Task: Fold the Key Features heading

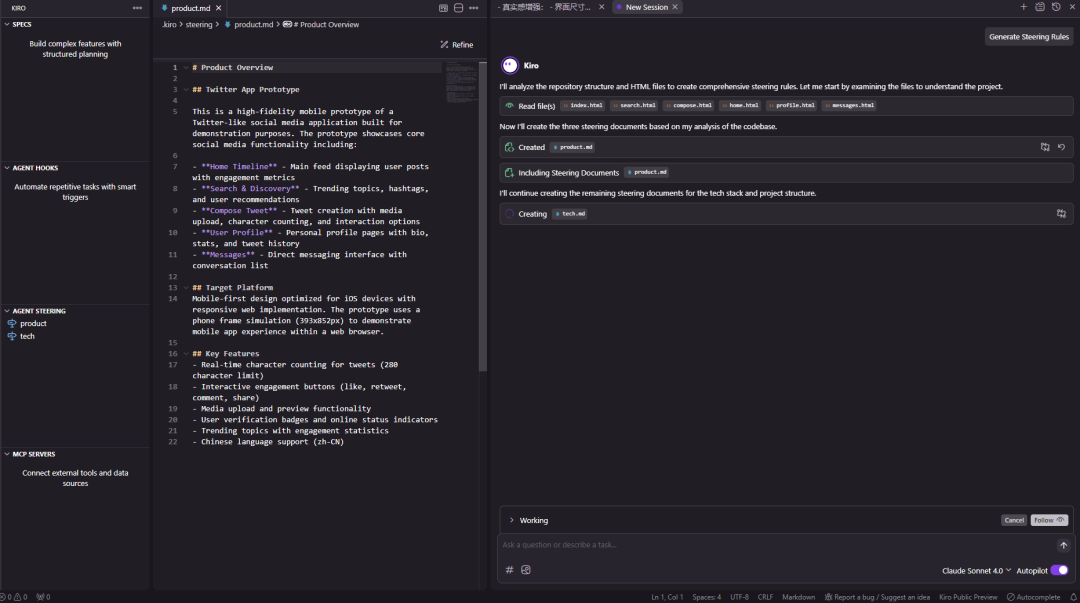Action: click(x=186, y=354)
